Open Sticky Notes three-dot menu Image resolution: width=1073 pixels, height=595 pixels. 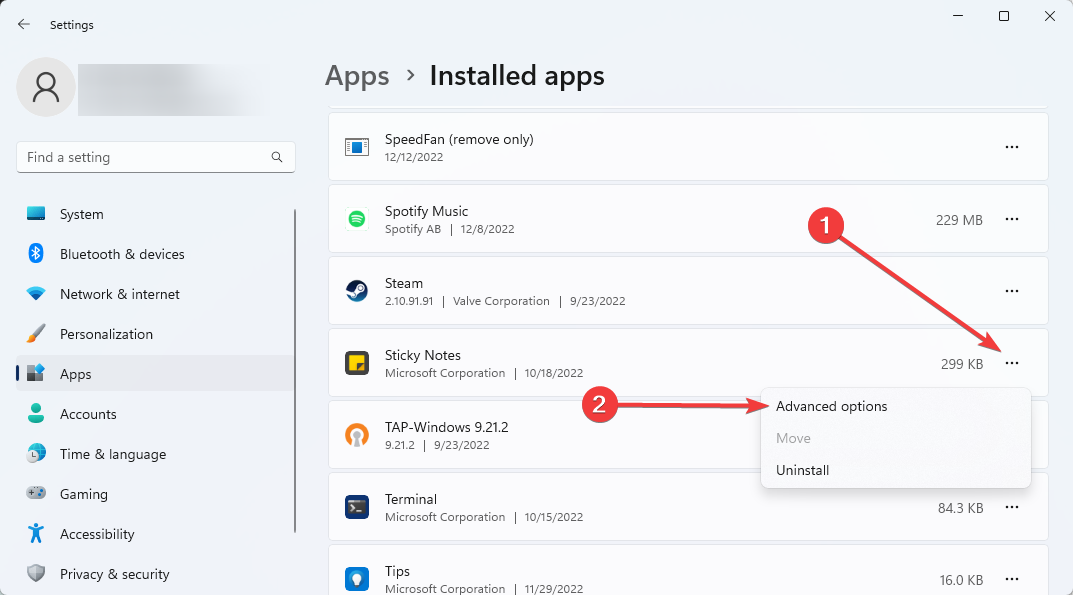tap(1011, 363)
